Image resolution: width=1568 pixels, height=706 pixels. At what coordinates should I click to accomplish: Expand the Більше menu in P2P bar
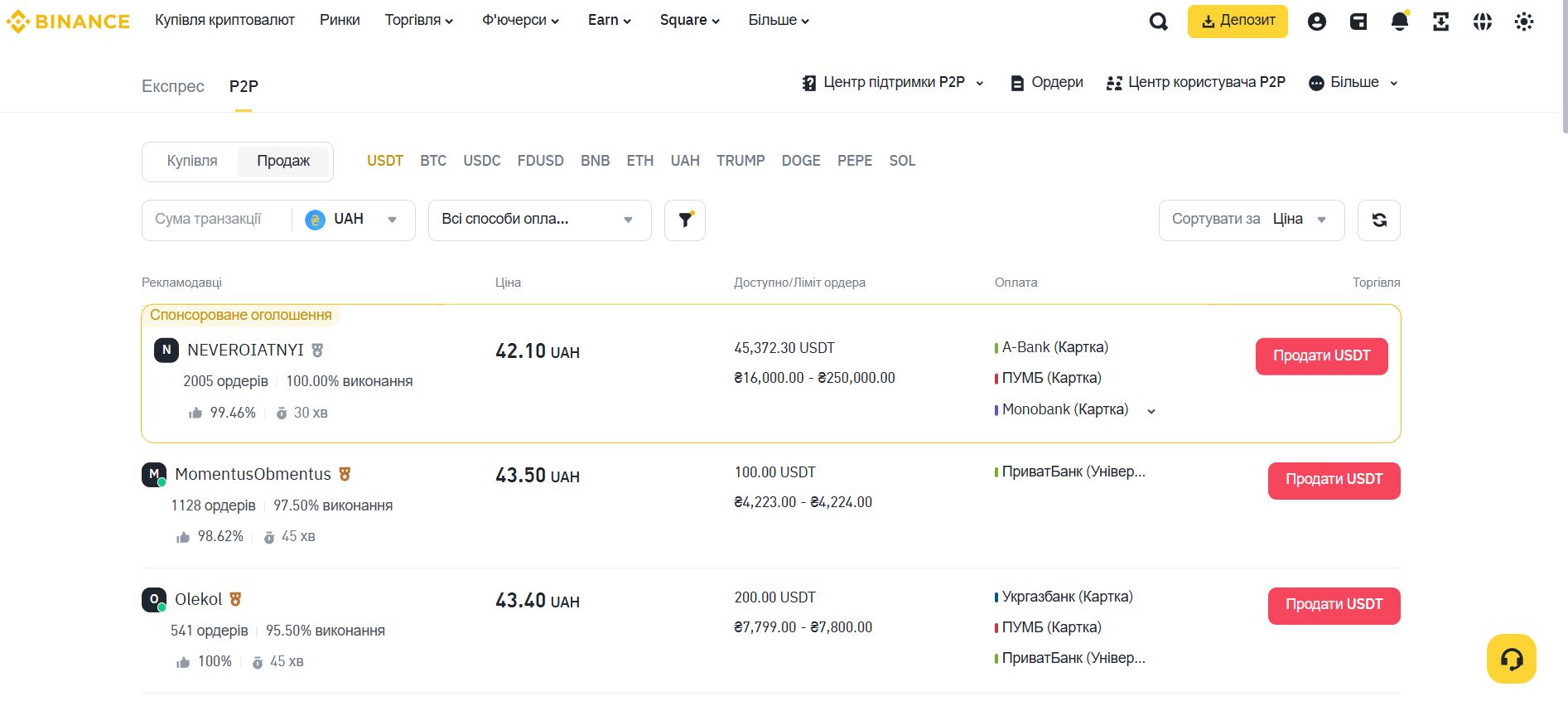pyautogui.click(x=1353, y=83)
